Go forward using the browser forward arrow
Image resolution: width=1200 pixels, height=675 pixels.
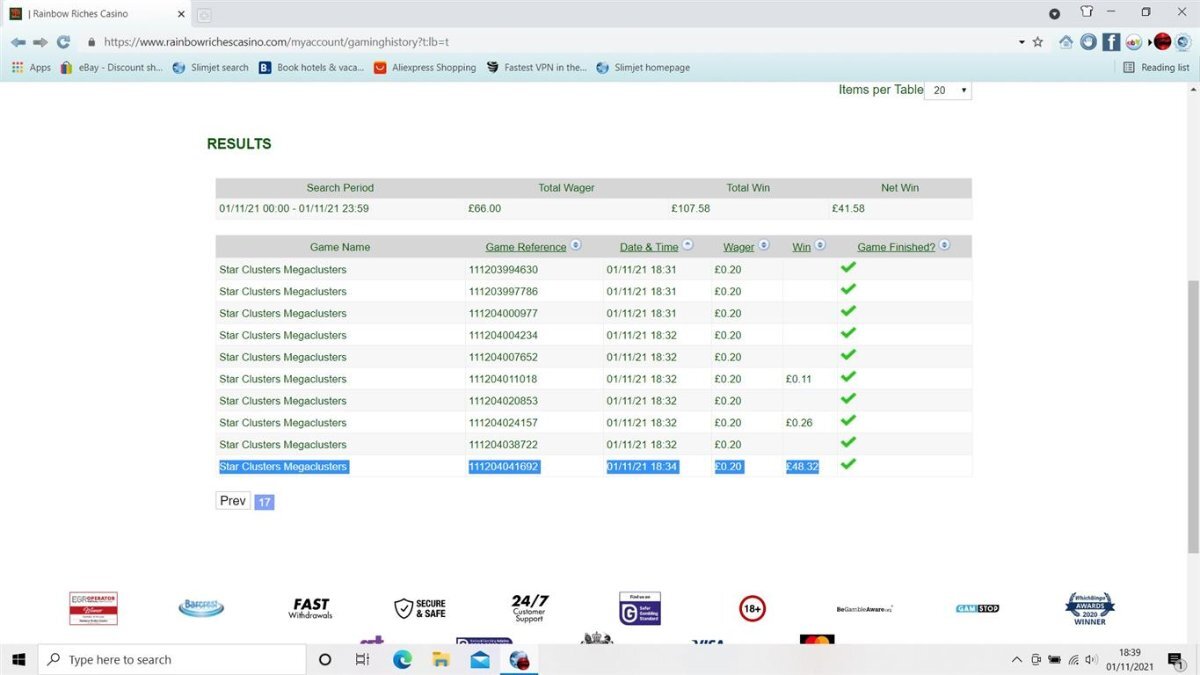point(40,43)
